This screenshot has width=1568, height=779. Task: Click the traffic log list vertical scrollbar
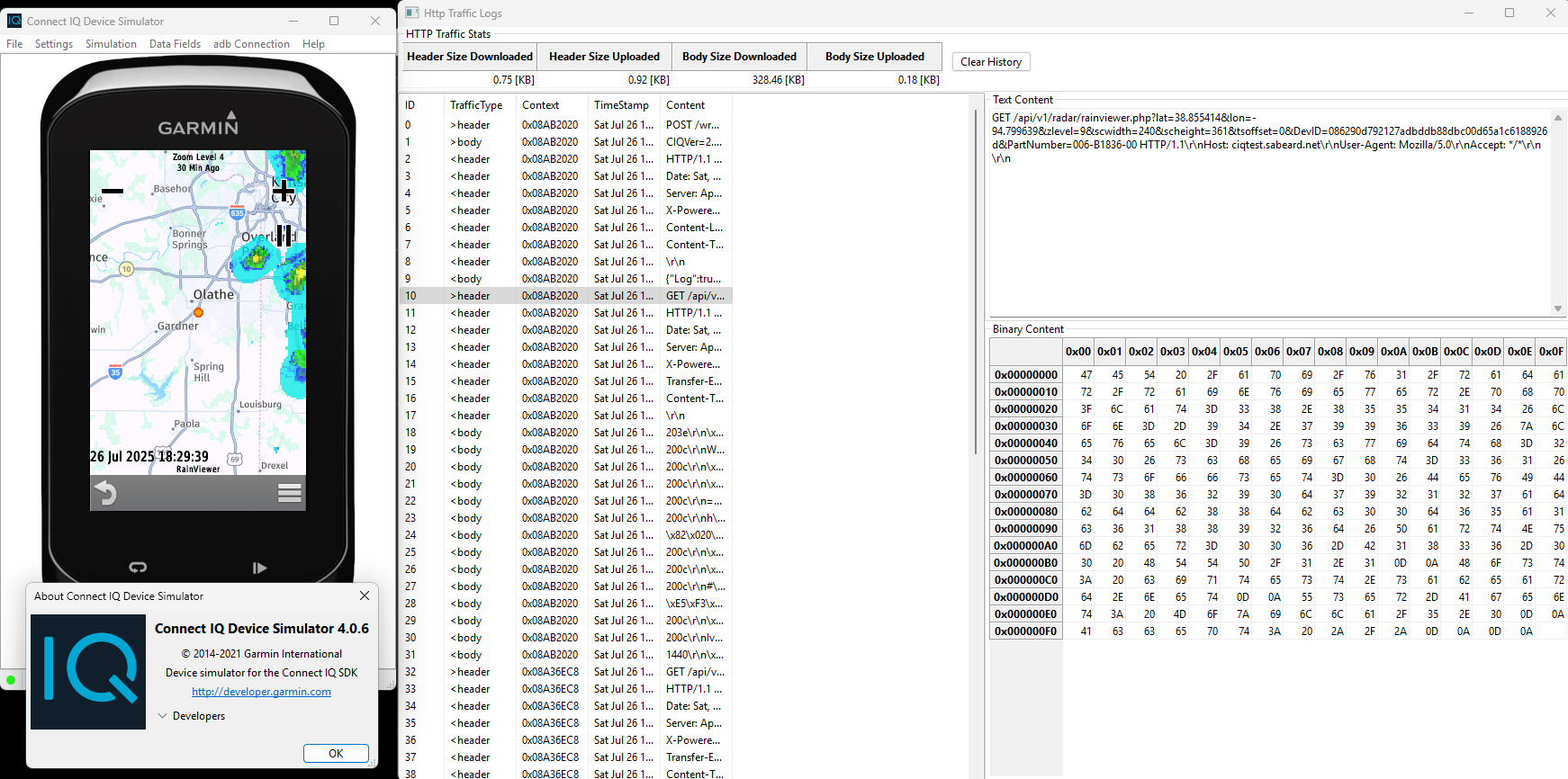coord(976,282)
